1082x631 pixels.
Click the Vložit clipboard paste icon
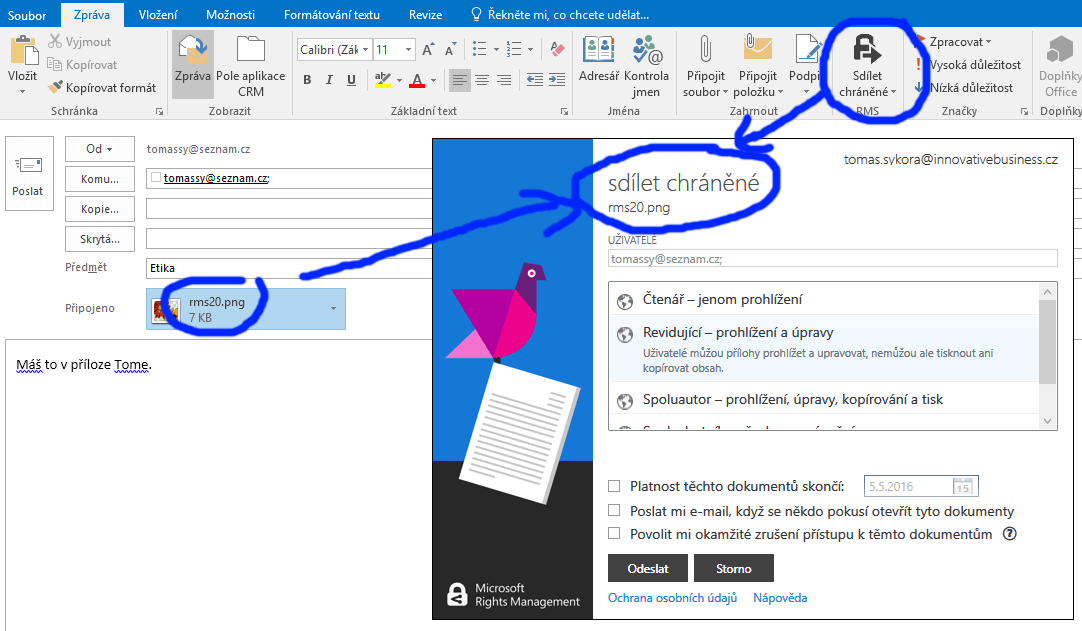23,52
